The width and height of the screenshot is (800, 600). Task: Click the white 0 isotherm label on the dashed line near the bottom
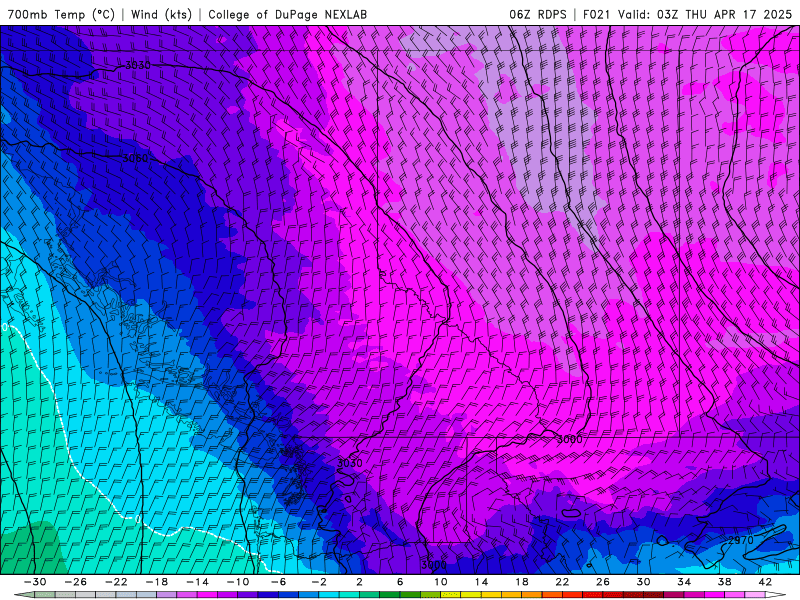[137, 519]
